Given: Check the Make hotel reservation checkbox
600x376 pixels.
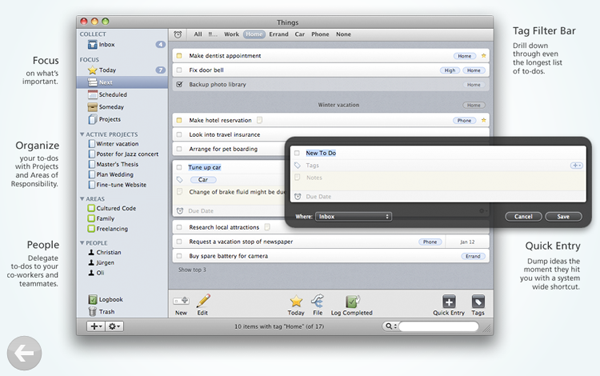Looking at the screenshot, I should [179, 120].
